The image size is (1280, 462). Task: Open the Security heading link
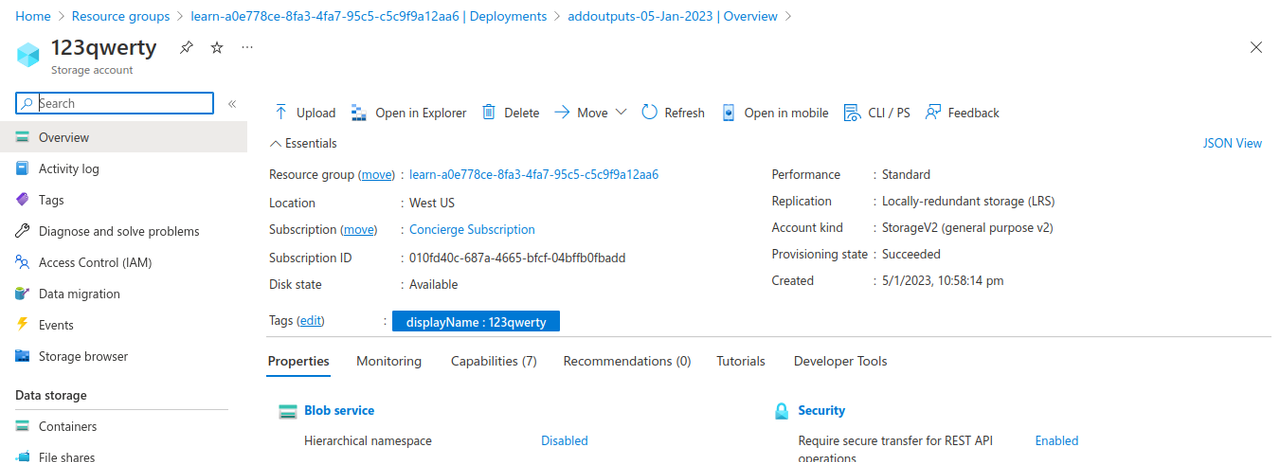tap(821, 410)
